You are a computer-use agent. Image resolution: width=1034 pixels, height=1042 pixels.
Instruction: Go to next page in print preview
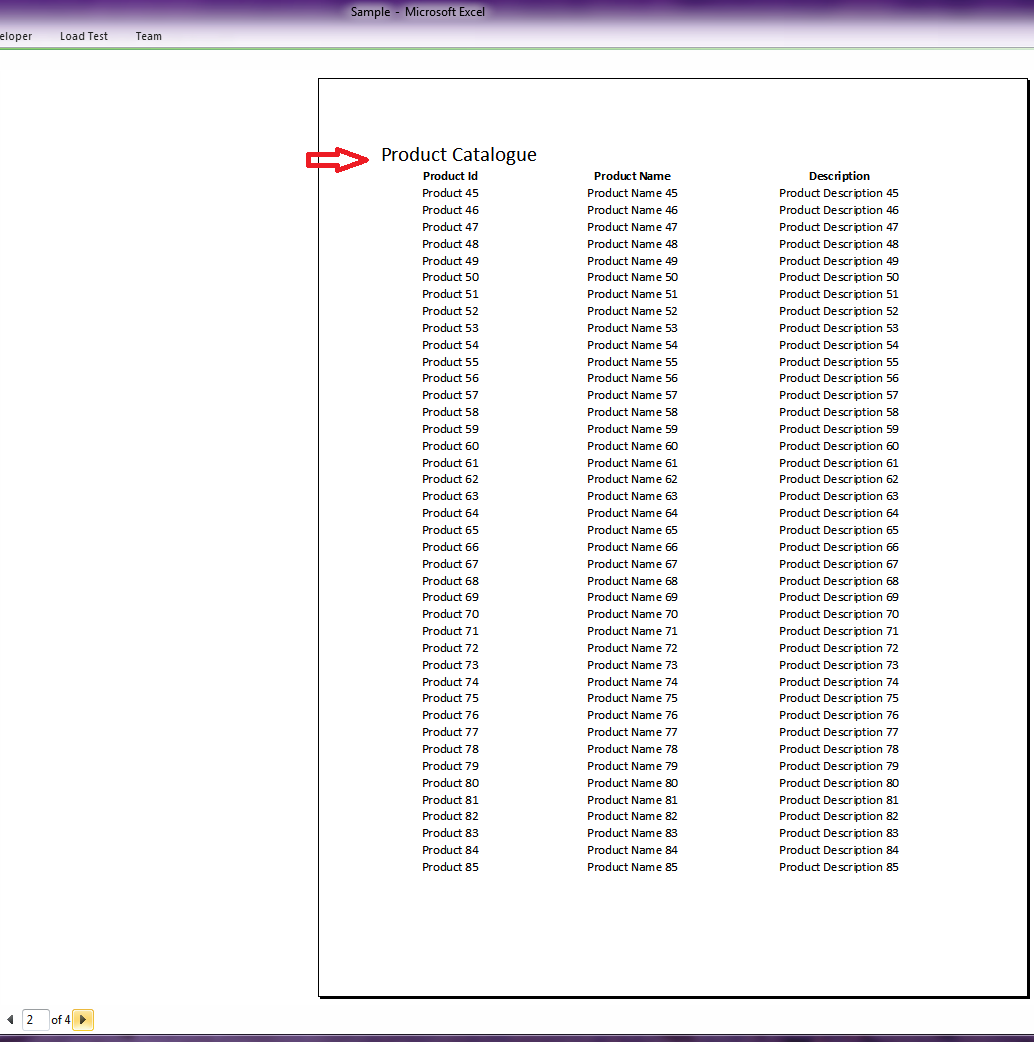click(x=83, y=1019)
